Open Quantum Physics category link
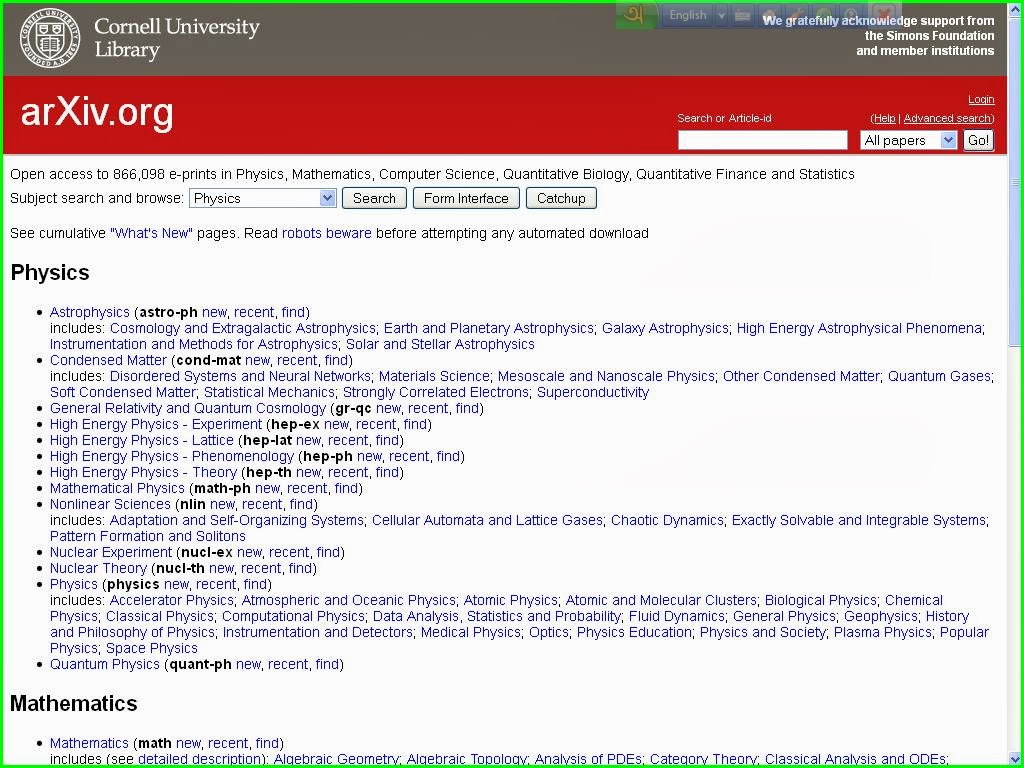 click(104, 664)
